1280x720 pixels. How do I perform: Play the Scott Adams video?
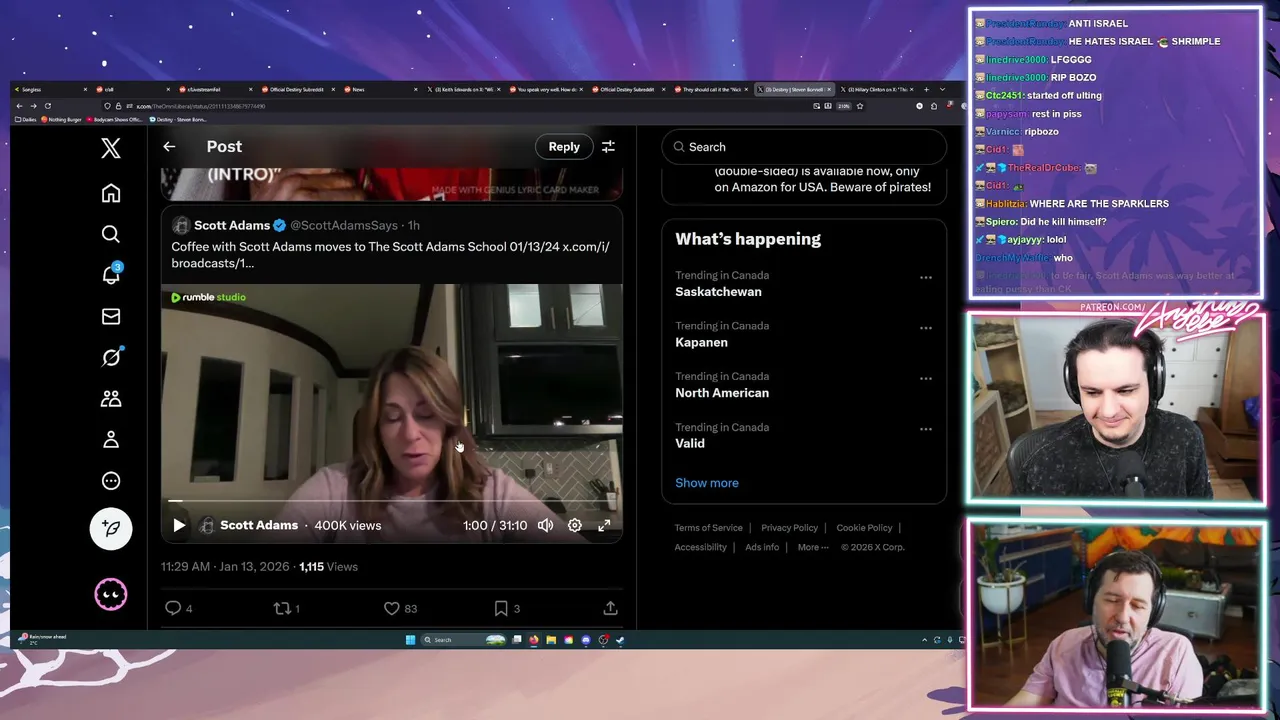coord(179,525)
